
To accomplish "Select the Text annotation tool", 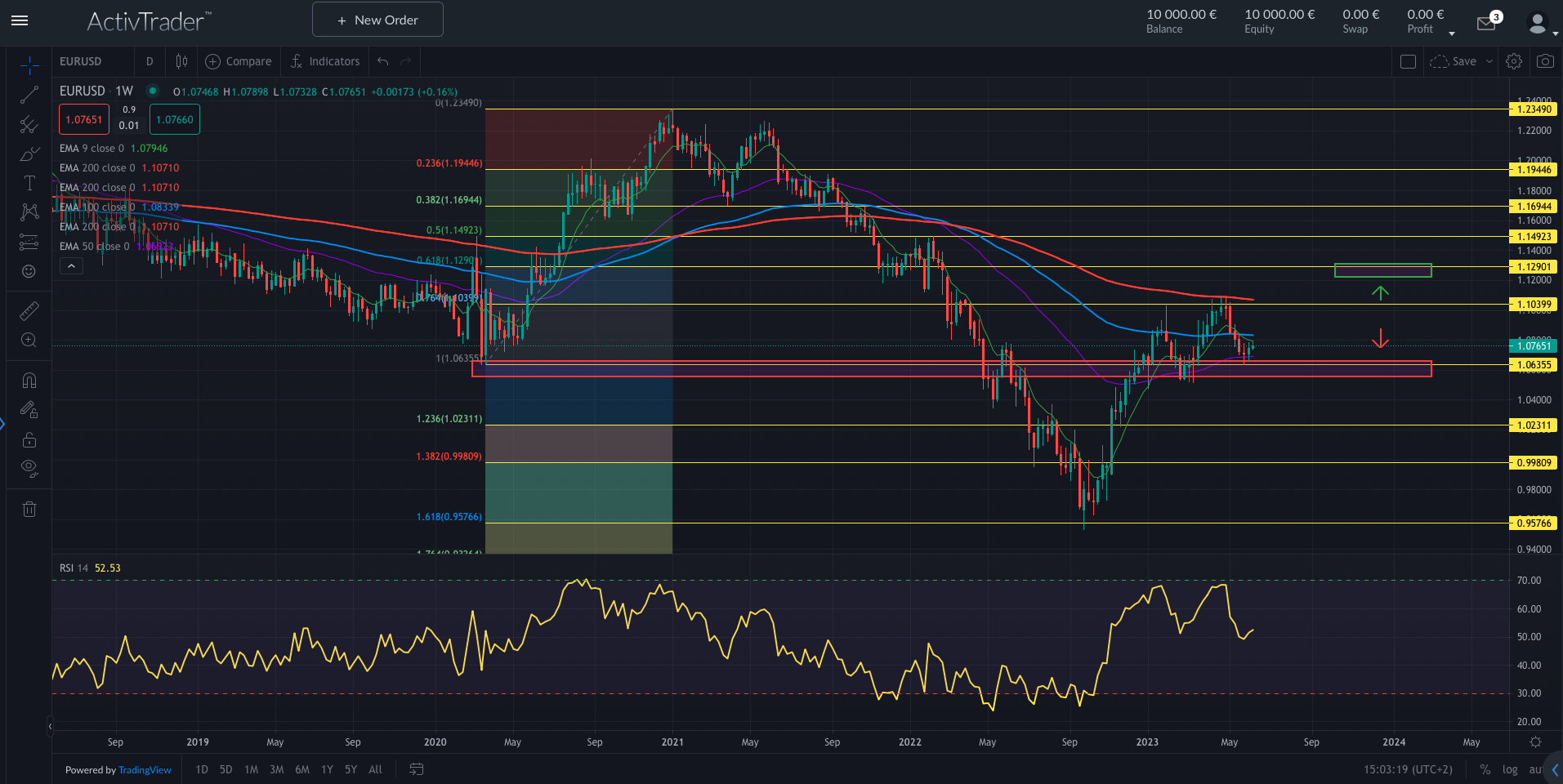I will click(29, 182).
